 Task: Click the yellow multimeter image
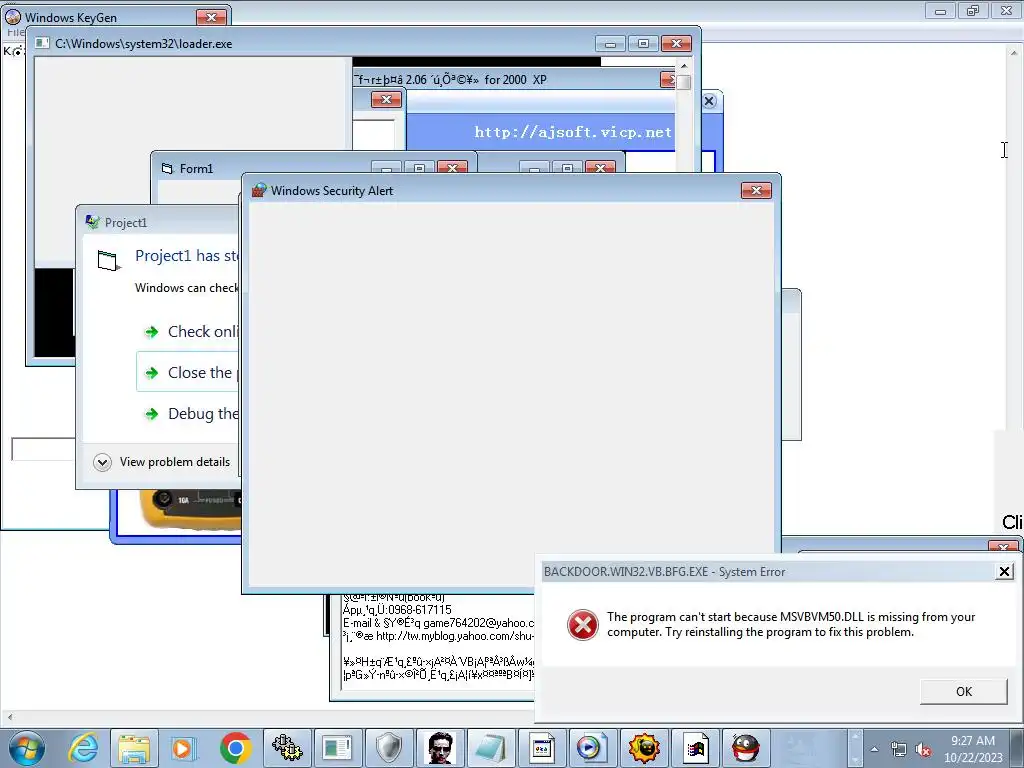pos(190,509)
